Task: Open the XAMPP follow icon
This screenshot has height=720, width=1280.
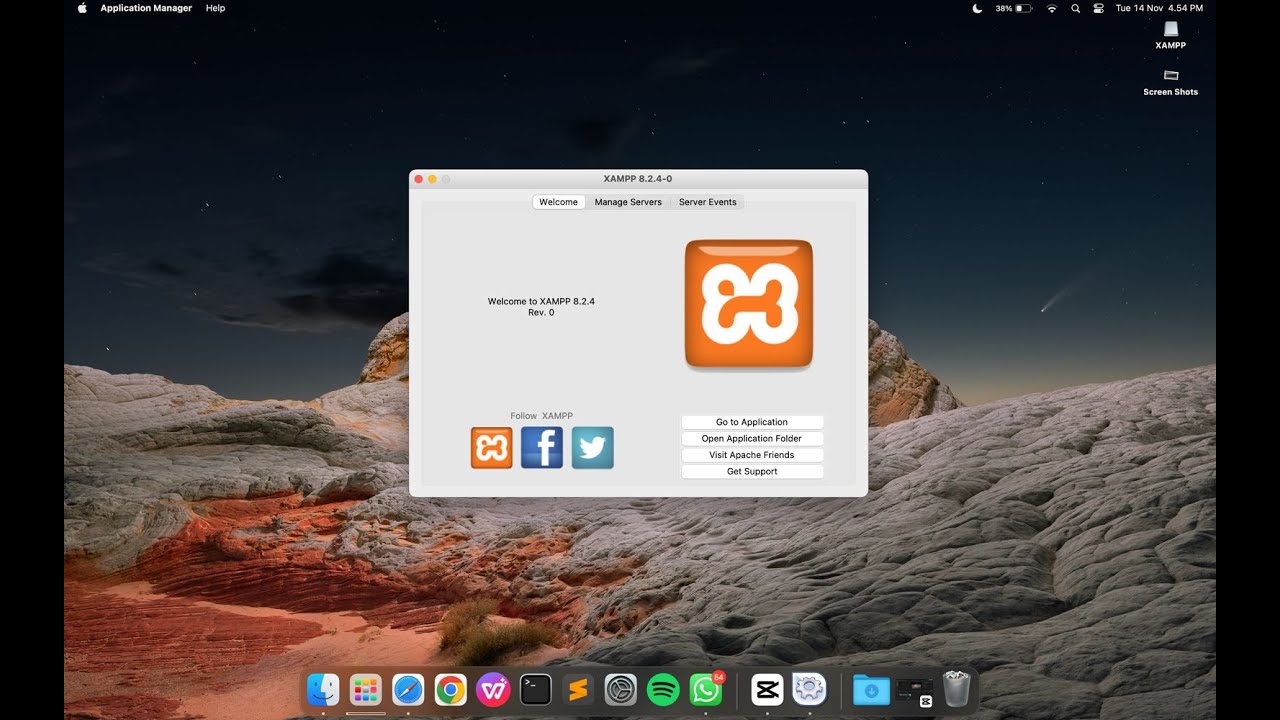Action: [491, 448]
